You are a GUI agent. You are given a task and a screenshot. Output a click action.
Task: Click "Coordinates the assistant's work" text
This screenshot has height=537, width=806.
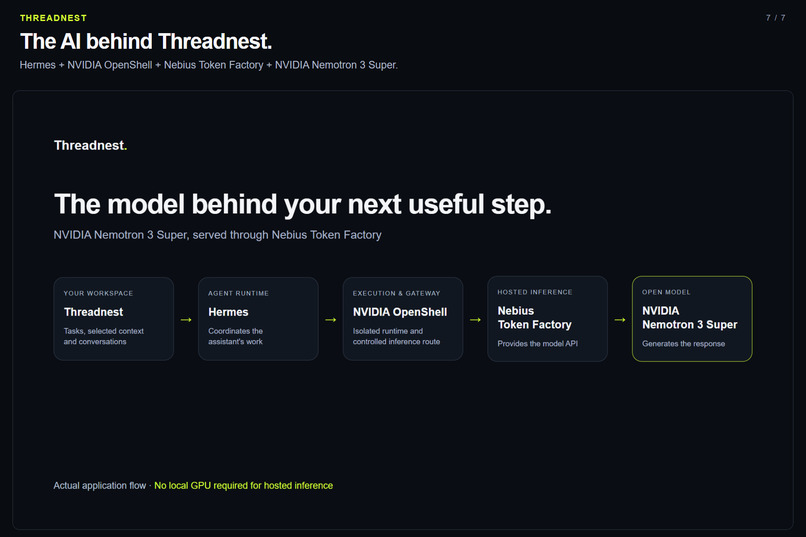point(236,337)
